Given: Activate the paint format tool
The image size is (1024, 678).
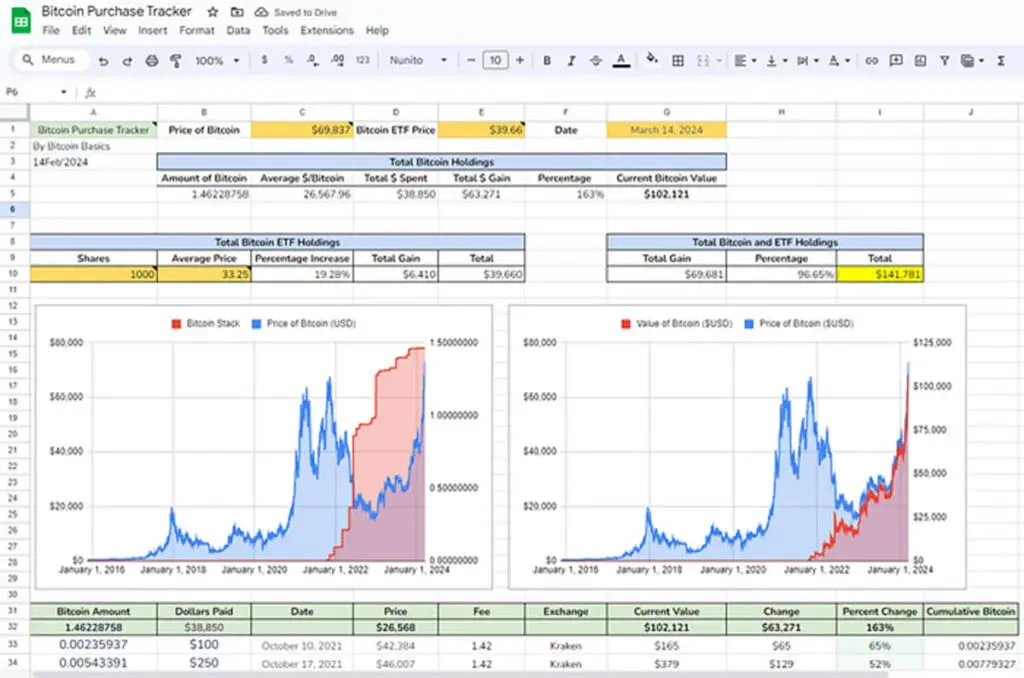Looking at the screenshot, I should pos(176,61).
